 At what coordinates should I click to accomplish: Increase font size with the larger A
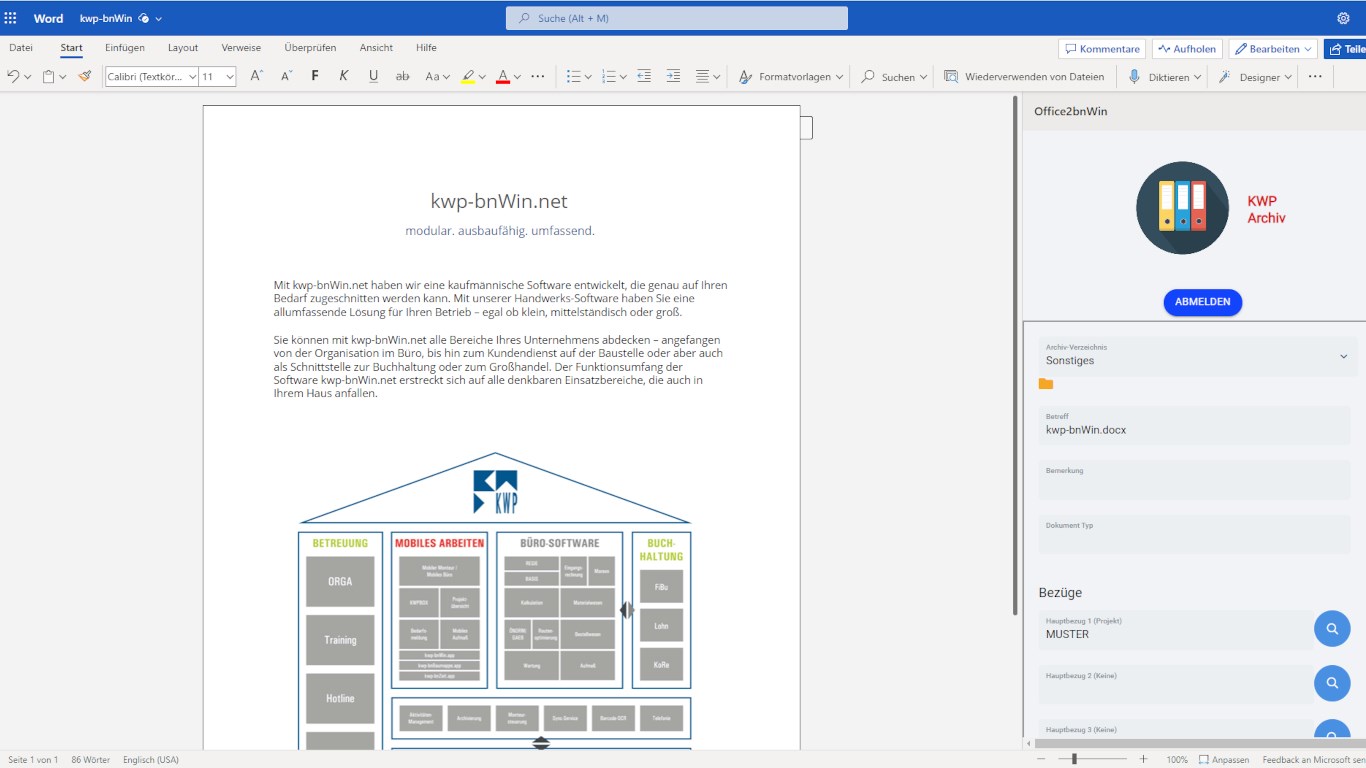pos(256,76)
